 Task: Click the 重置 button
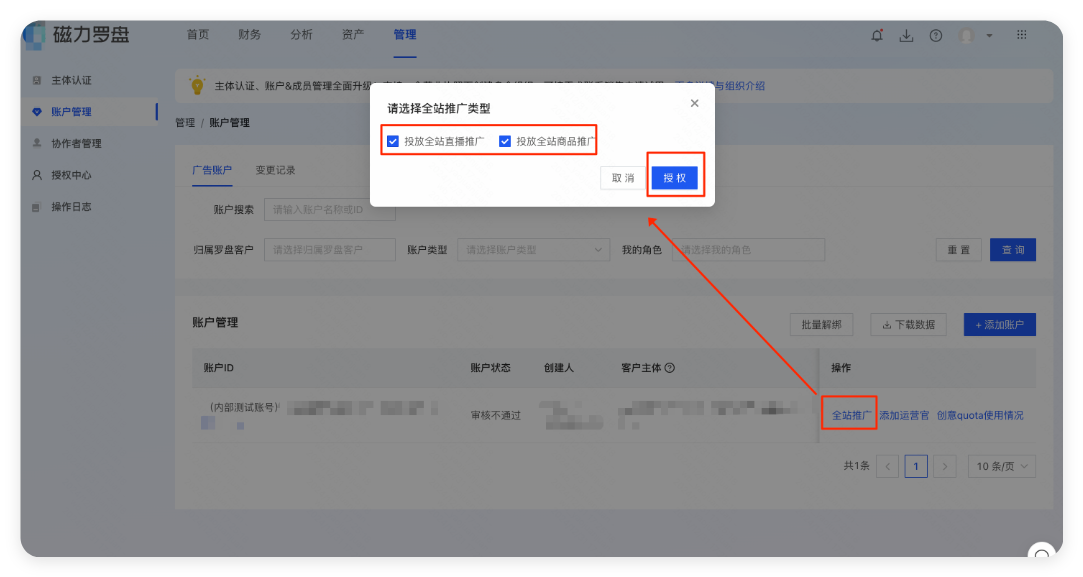(x=959, y=249)
